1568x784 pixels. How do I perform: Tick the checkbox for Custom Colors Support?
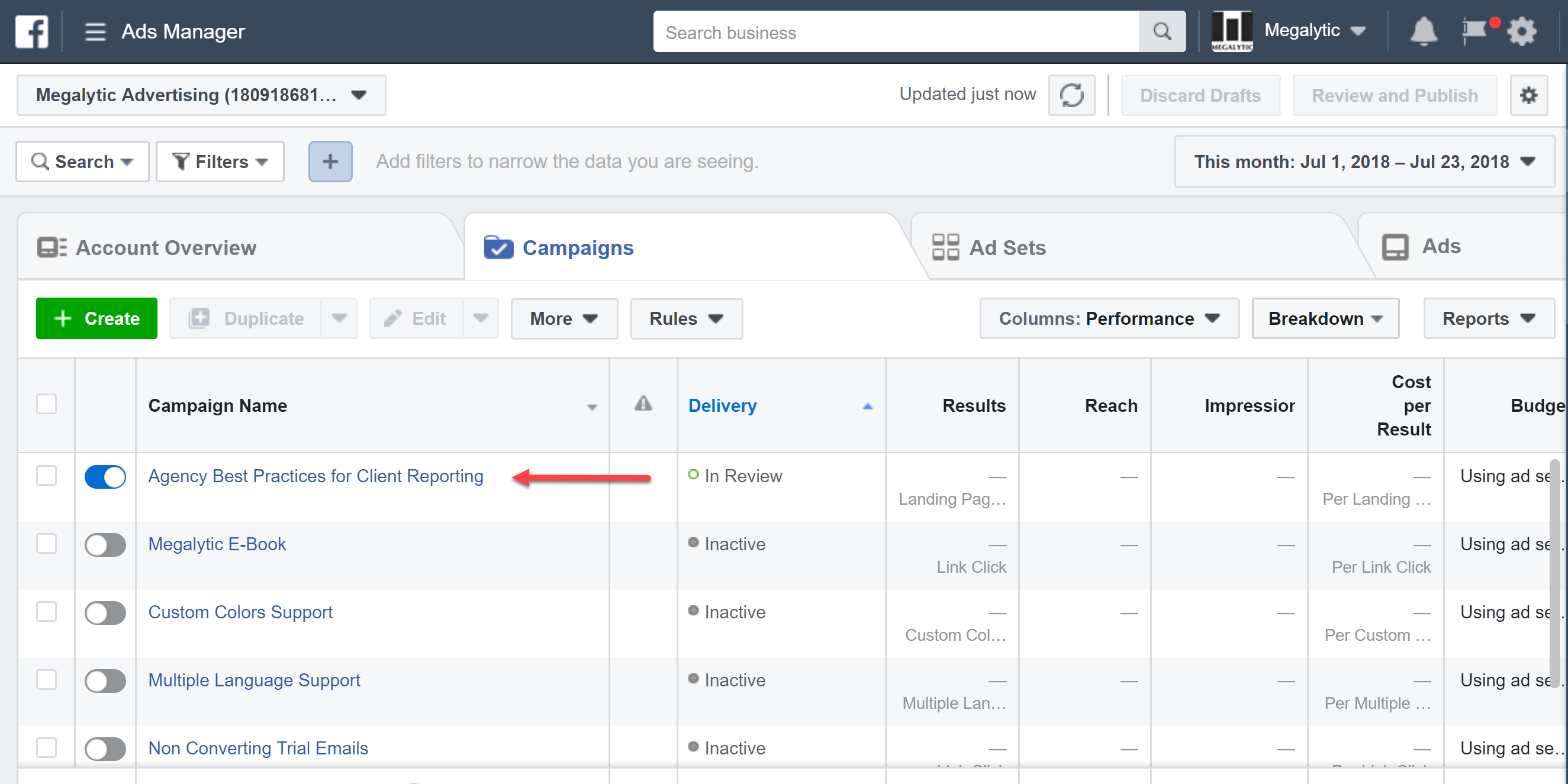click(x=46, y=612)
